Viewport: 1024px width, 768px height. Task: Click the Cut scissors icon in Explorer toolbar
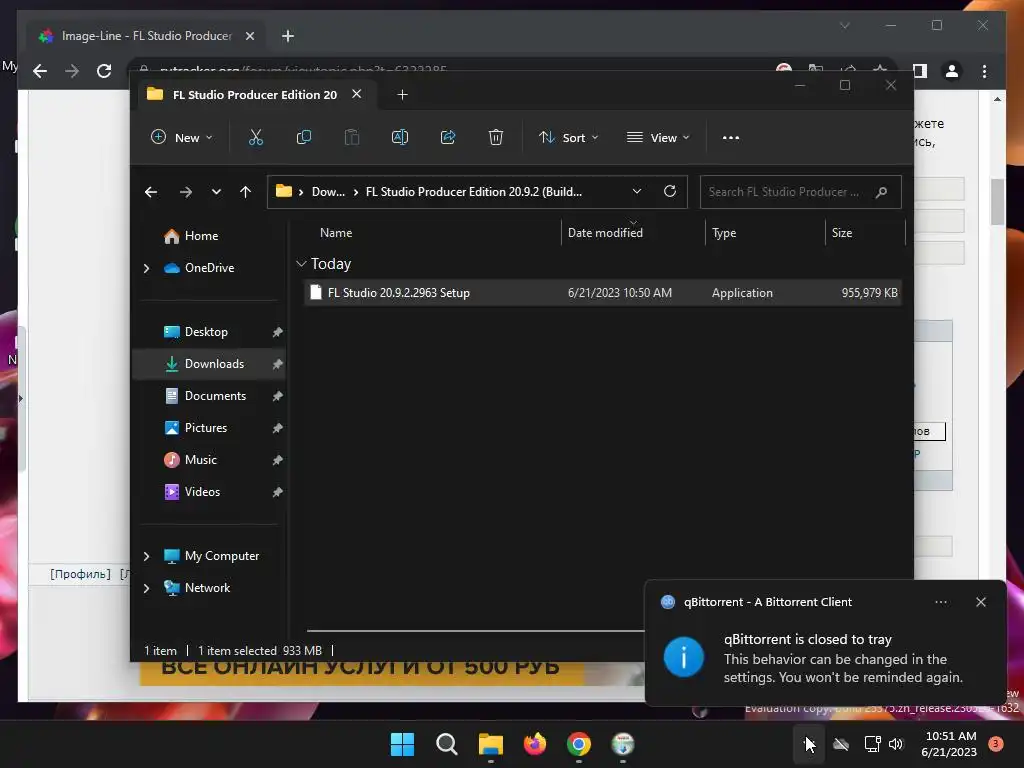[x=255, y=137]
